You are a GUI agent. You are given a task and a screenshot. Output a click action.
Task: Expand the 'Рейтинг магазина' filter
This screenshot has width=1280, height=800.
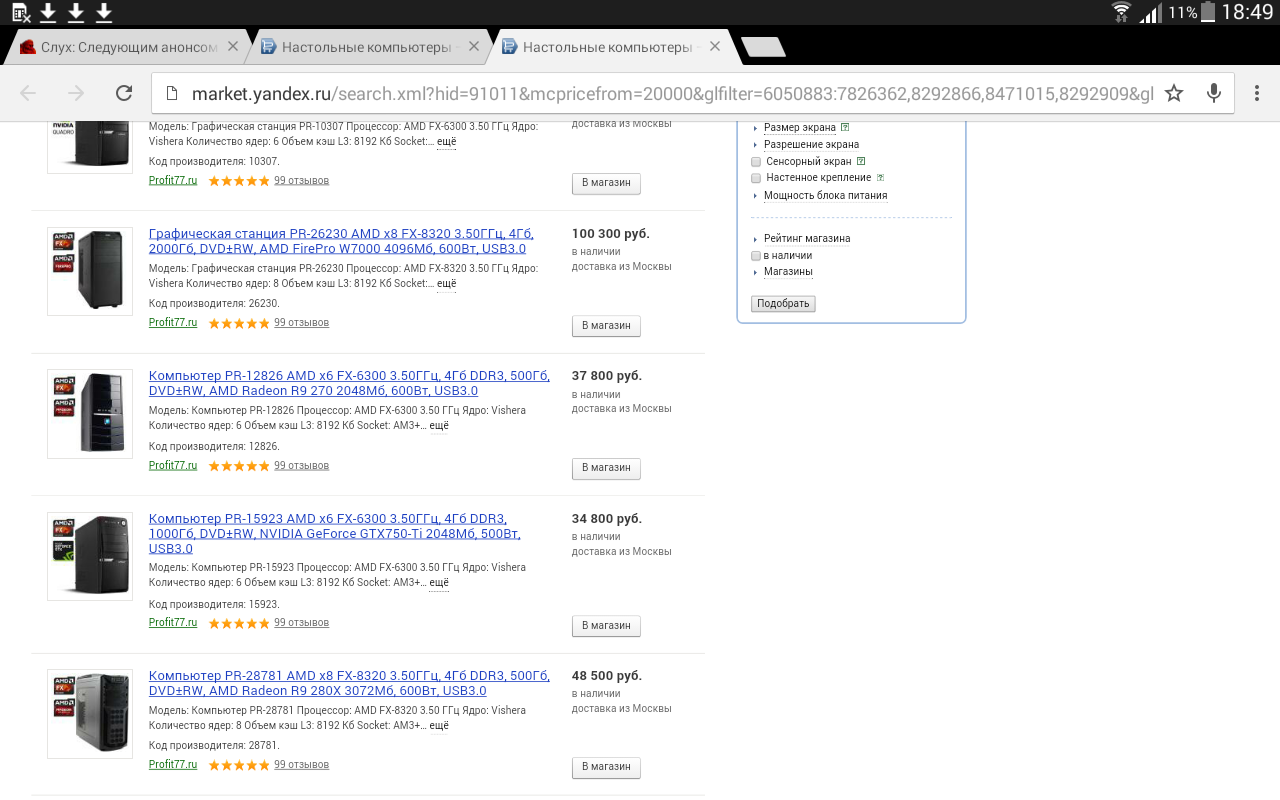pyautogui.click(x=806, y=239)
